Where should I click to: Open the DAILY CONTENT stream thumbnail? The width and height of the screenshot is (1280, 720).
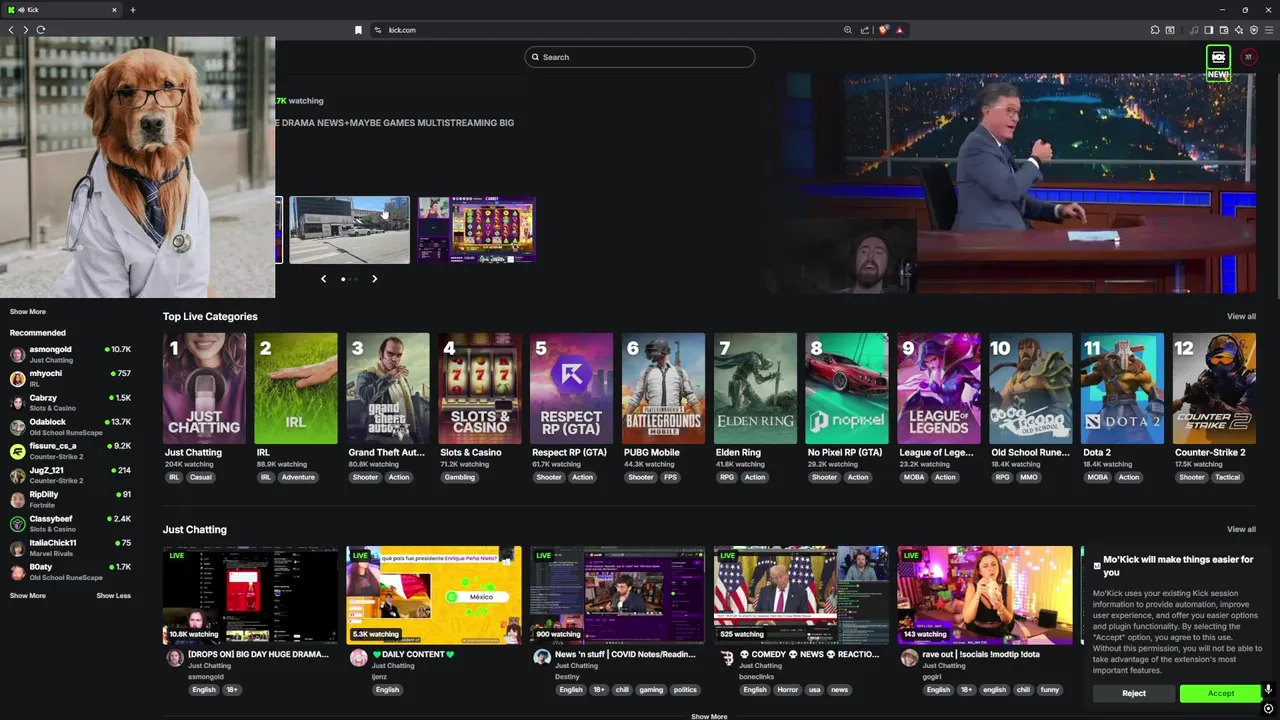pyautogui.click(x=434, y=595)
